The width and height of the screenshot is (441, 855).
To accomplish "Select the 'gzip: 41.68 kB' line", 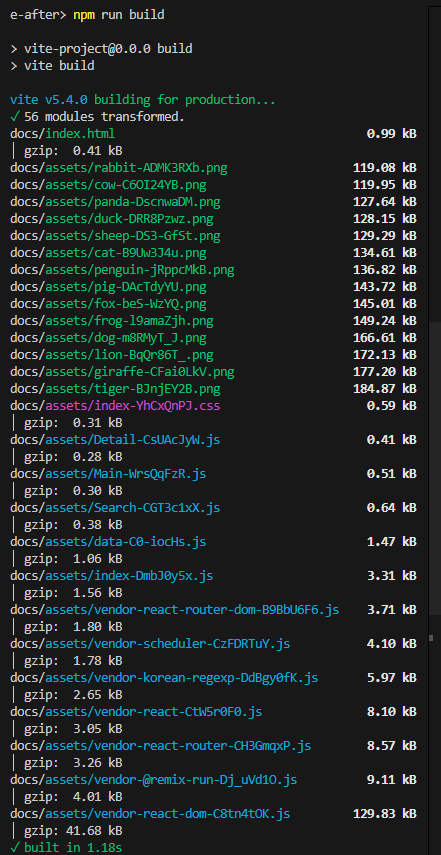I will pos(74,830).
